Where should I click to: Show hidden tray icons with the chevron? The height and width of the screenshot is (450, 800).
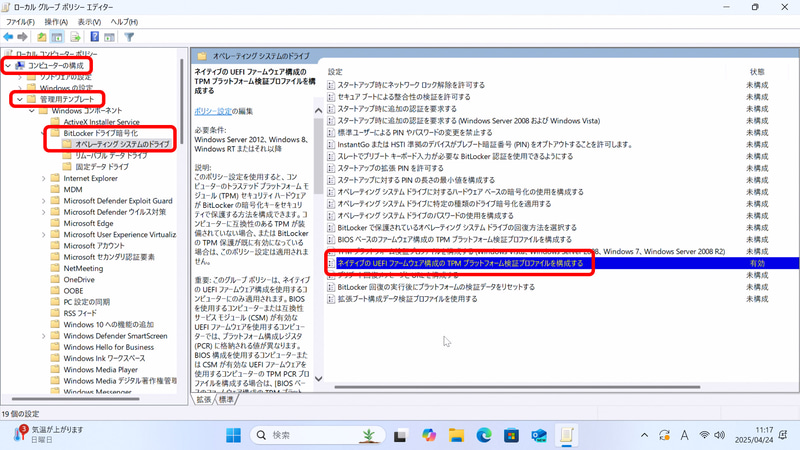[644, 435]
